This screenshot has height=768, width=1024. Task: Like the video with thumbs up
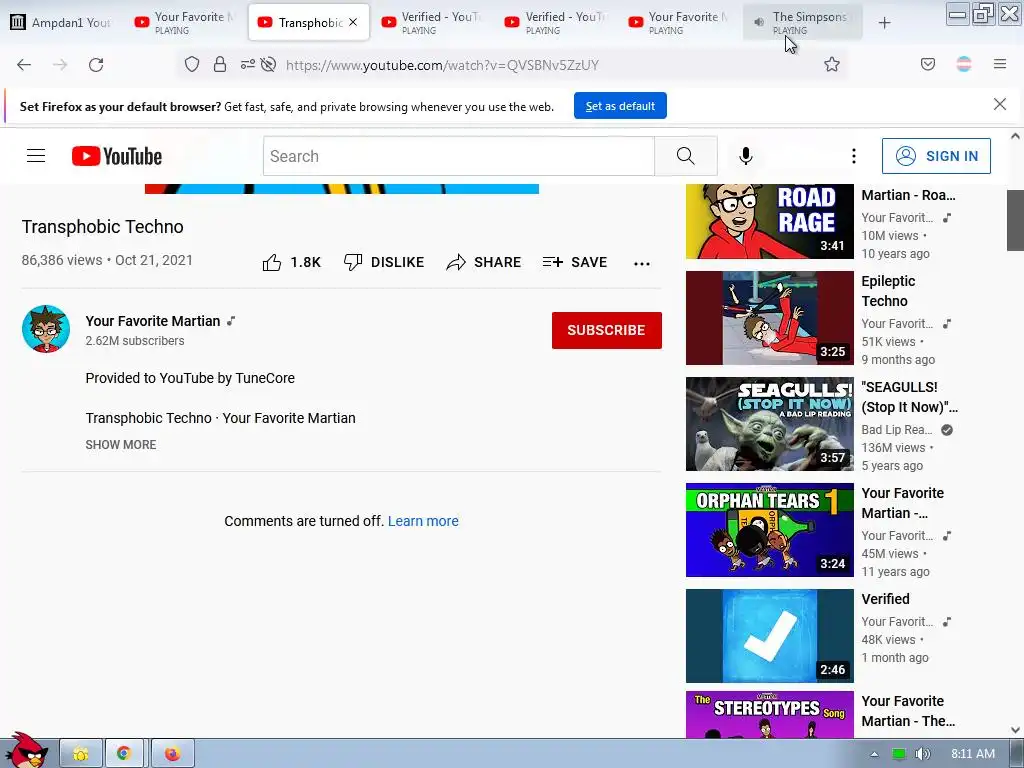tap(291, 263)
